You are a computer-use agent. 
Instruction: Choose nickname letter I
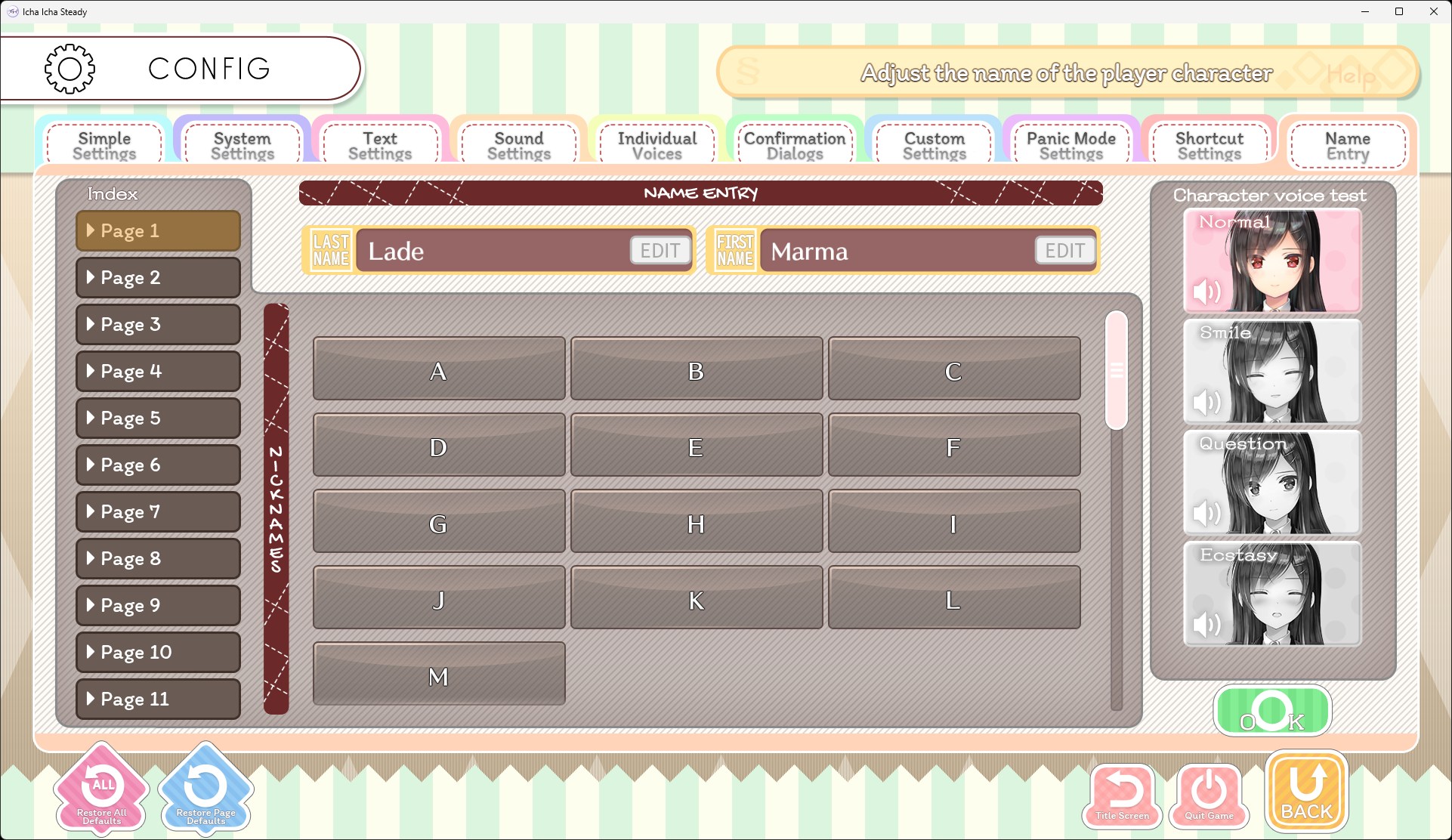954,521
